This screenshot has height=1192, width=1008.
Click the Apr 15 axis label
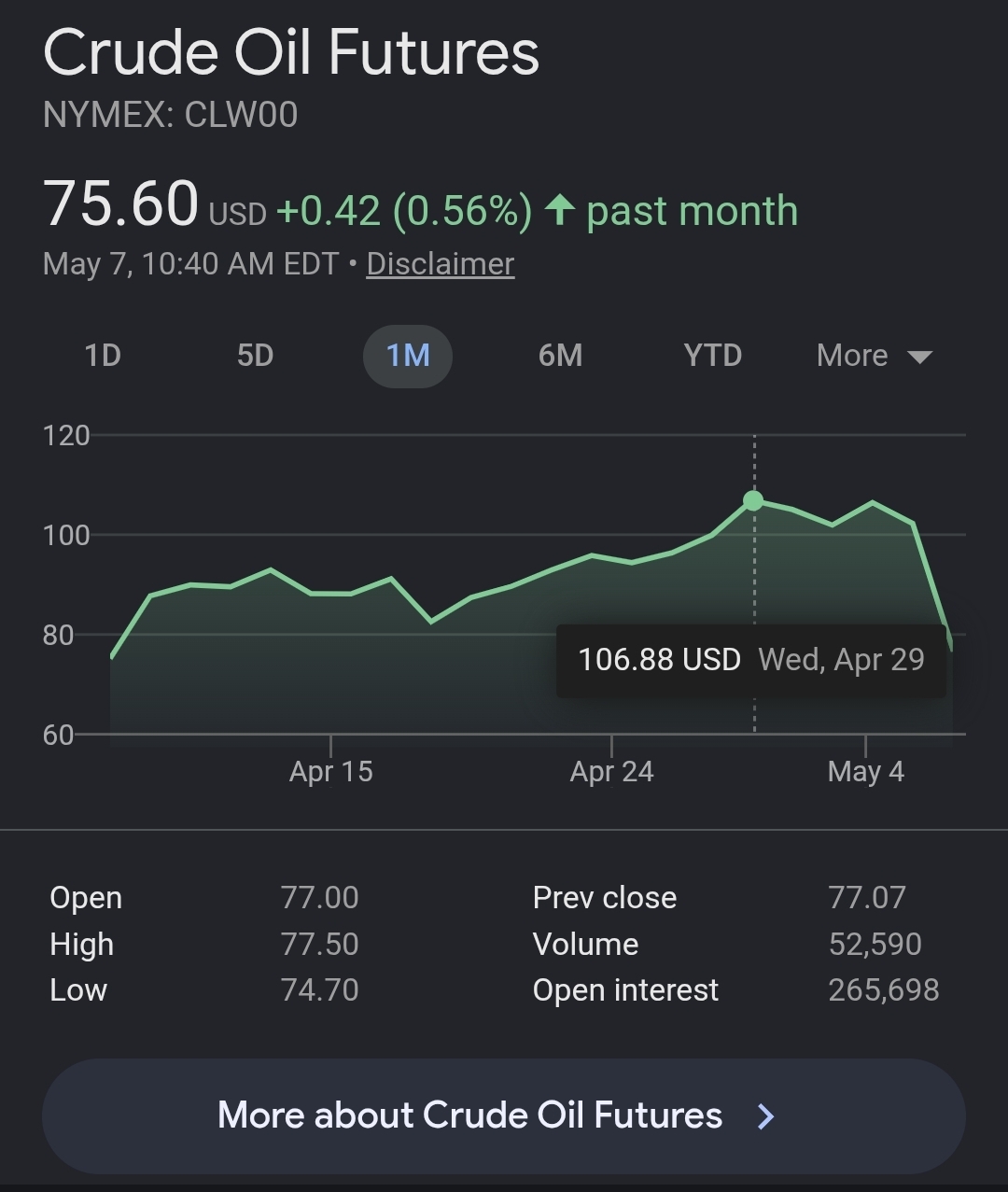point(331,772)
